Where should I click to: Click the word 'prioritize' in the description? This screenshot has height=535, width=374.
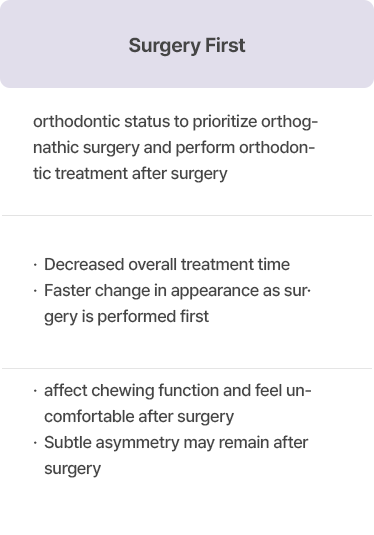click(225, 122)
